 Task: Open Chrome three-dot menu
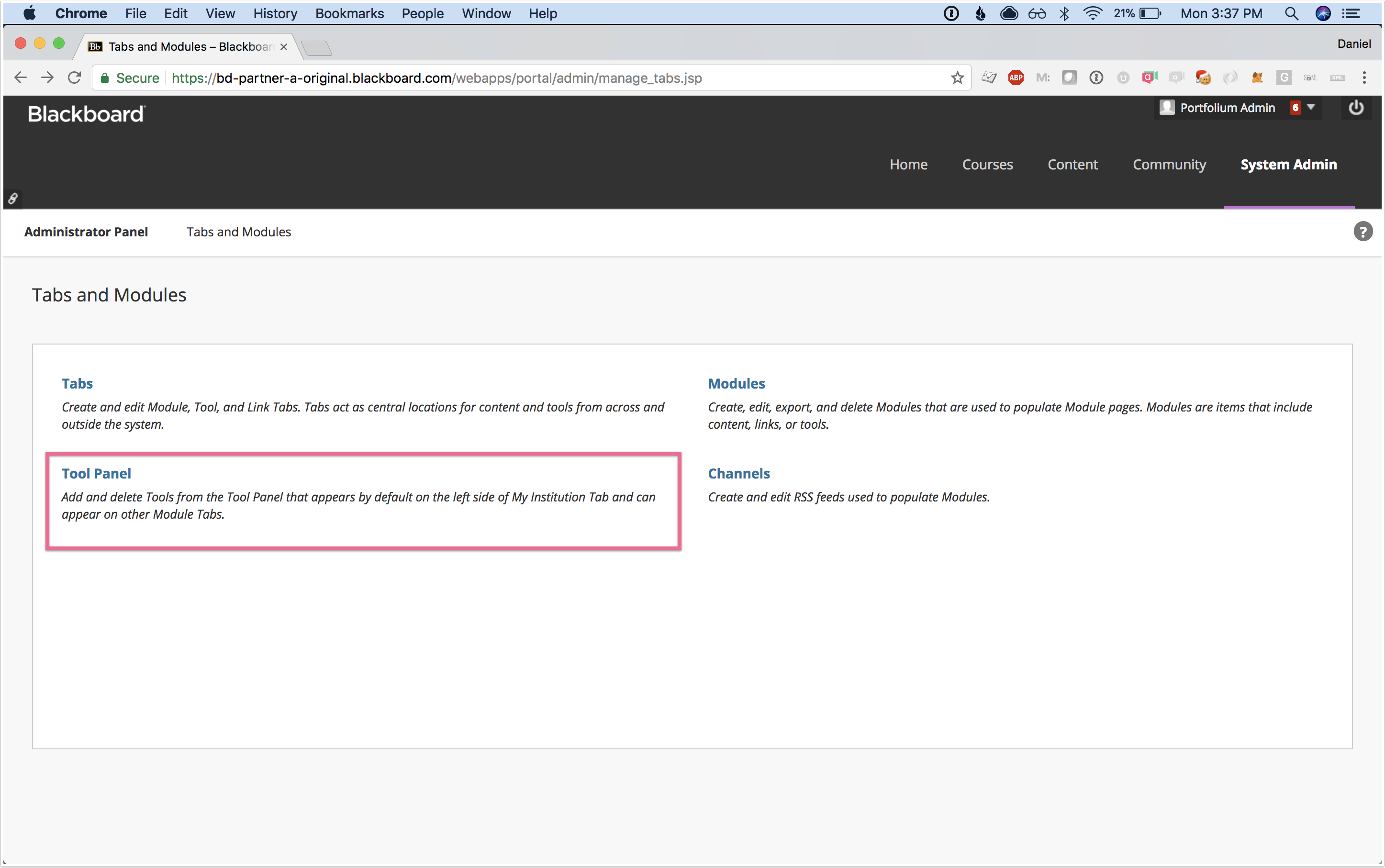(x=1364, y=78)
